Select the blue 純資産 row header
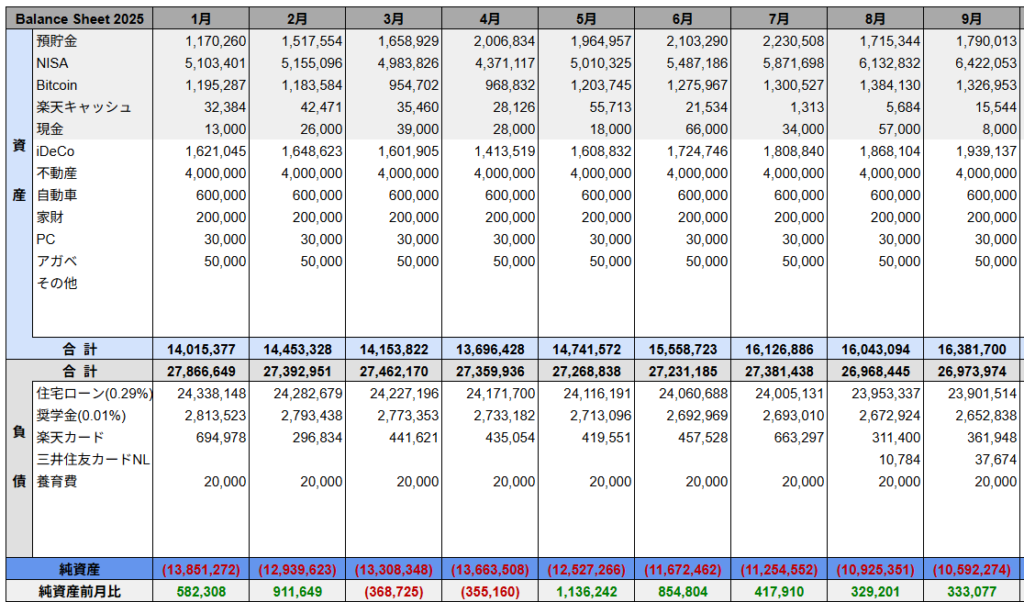Viewport: 1024px width, 602px height. coord(78,569)
